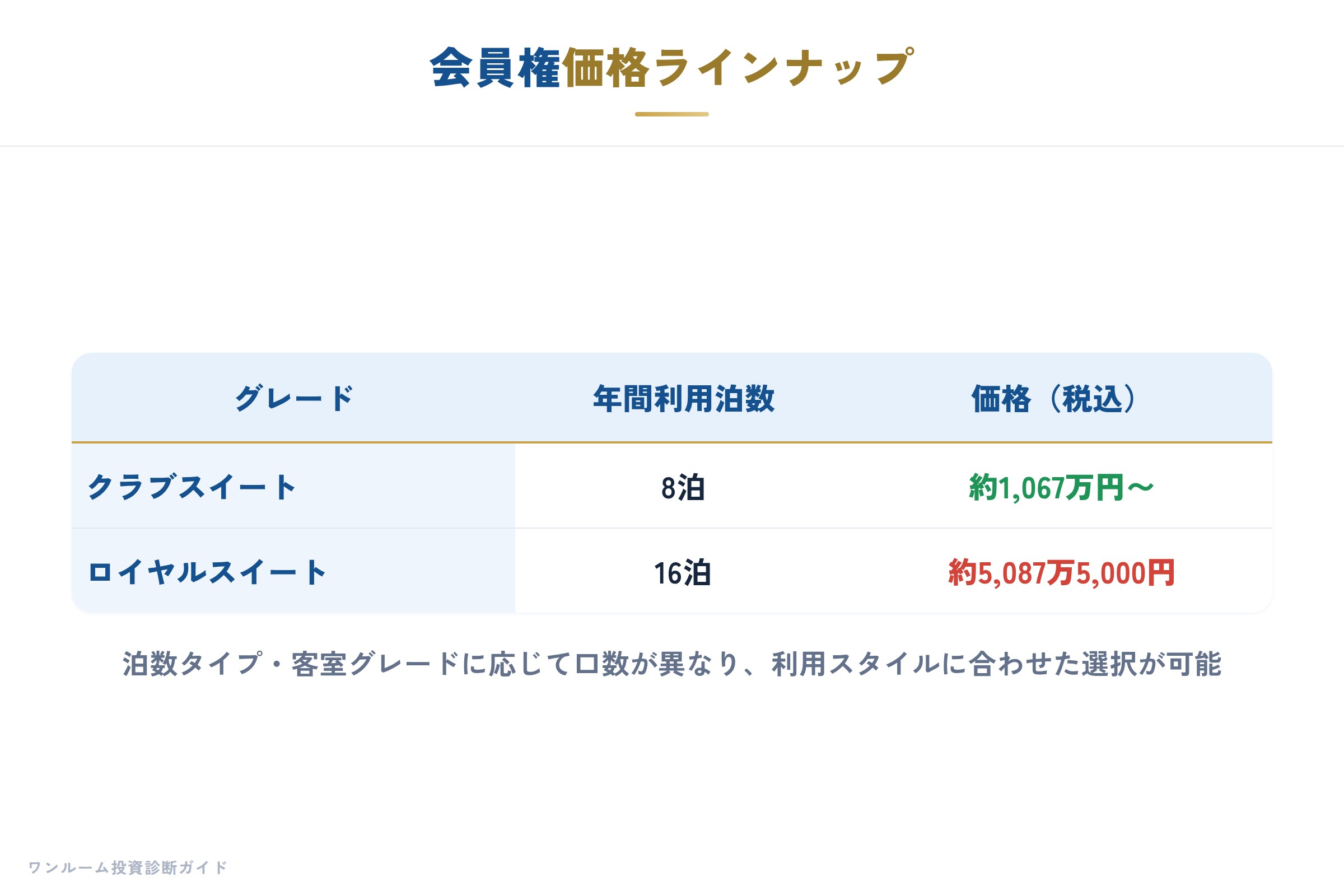
Task: Click the blue 会員権 part of title
Action: tap(495, 68)
